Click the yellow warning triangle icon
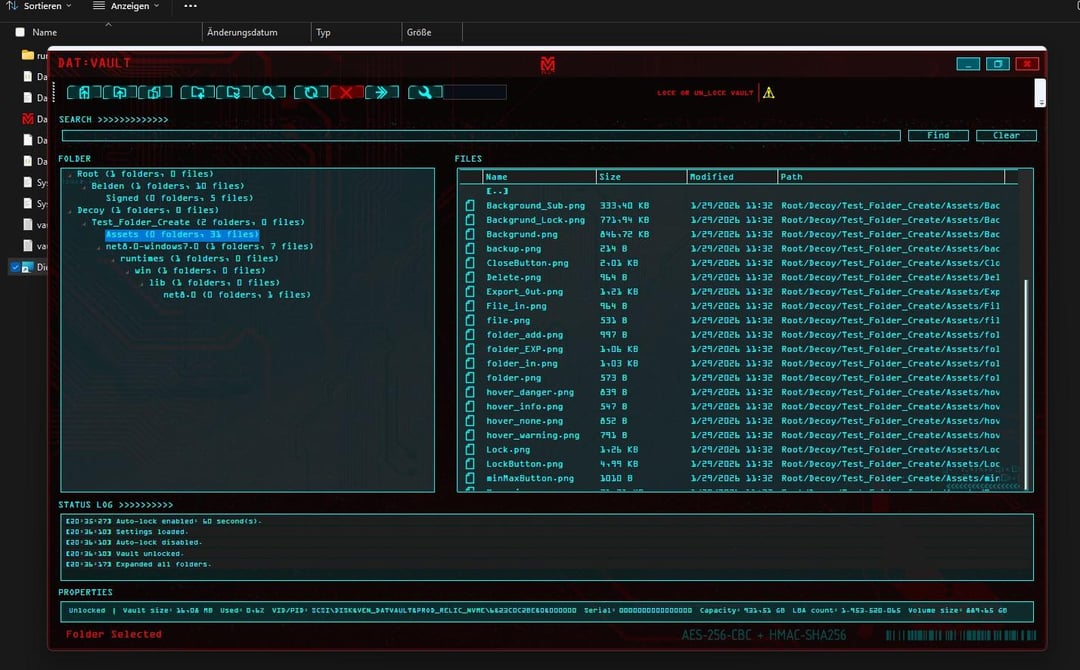The height and width of the screenshot is (670, 1080). click(768, 93)
